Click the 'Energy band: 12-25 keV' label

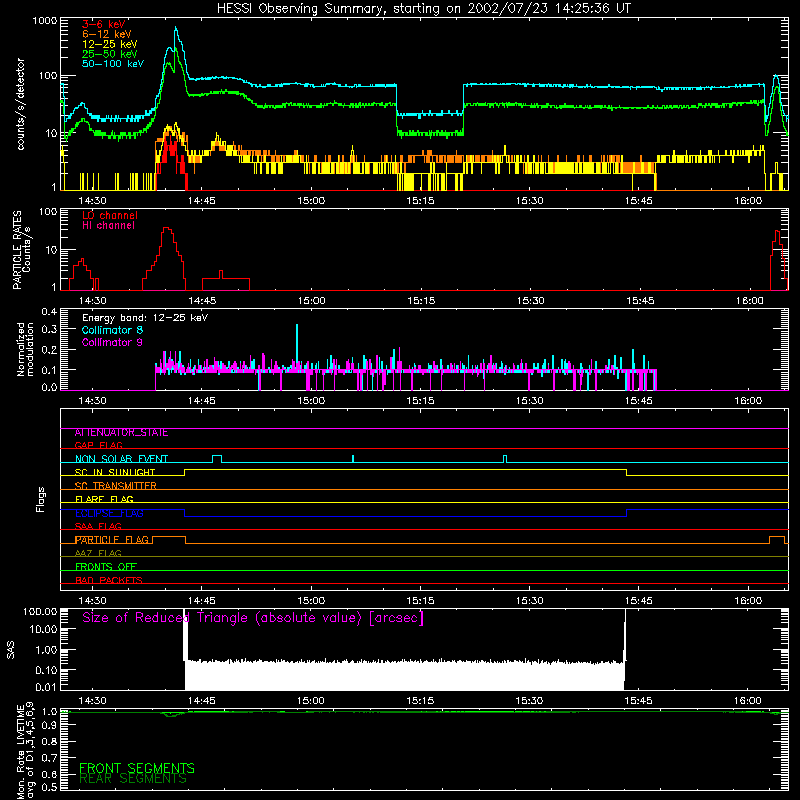tap(145, 318)
